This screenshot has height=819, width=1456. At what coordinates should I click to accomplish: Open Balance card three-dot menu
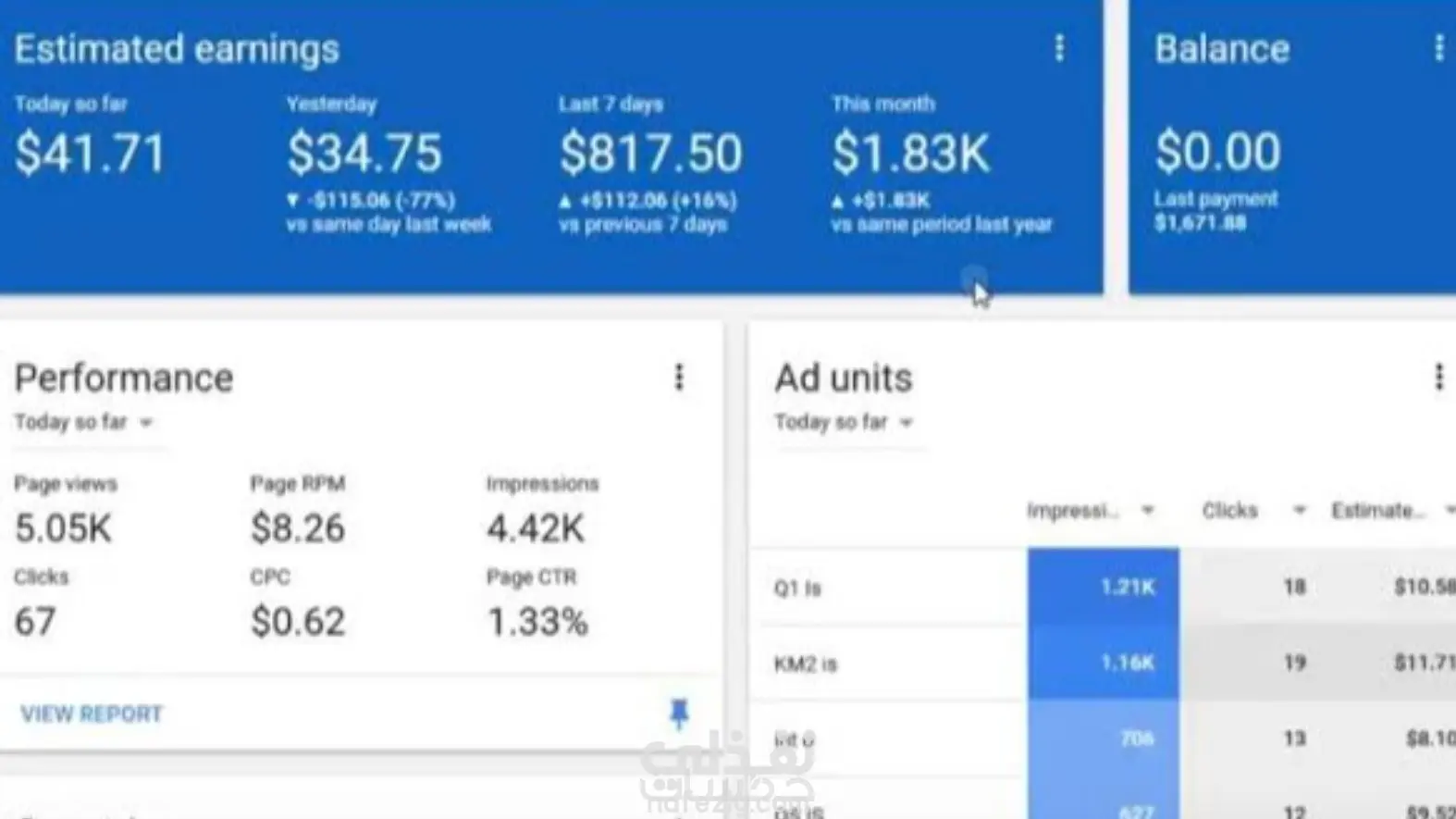[x=1438, y=48]
